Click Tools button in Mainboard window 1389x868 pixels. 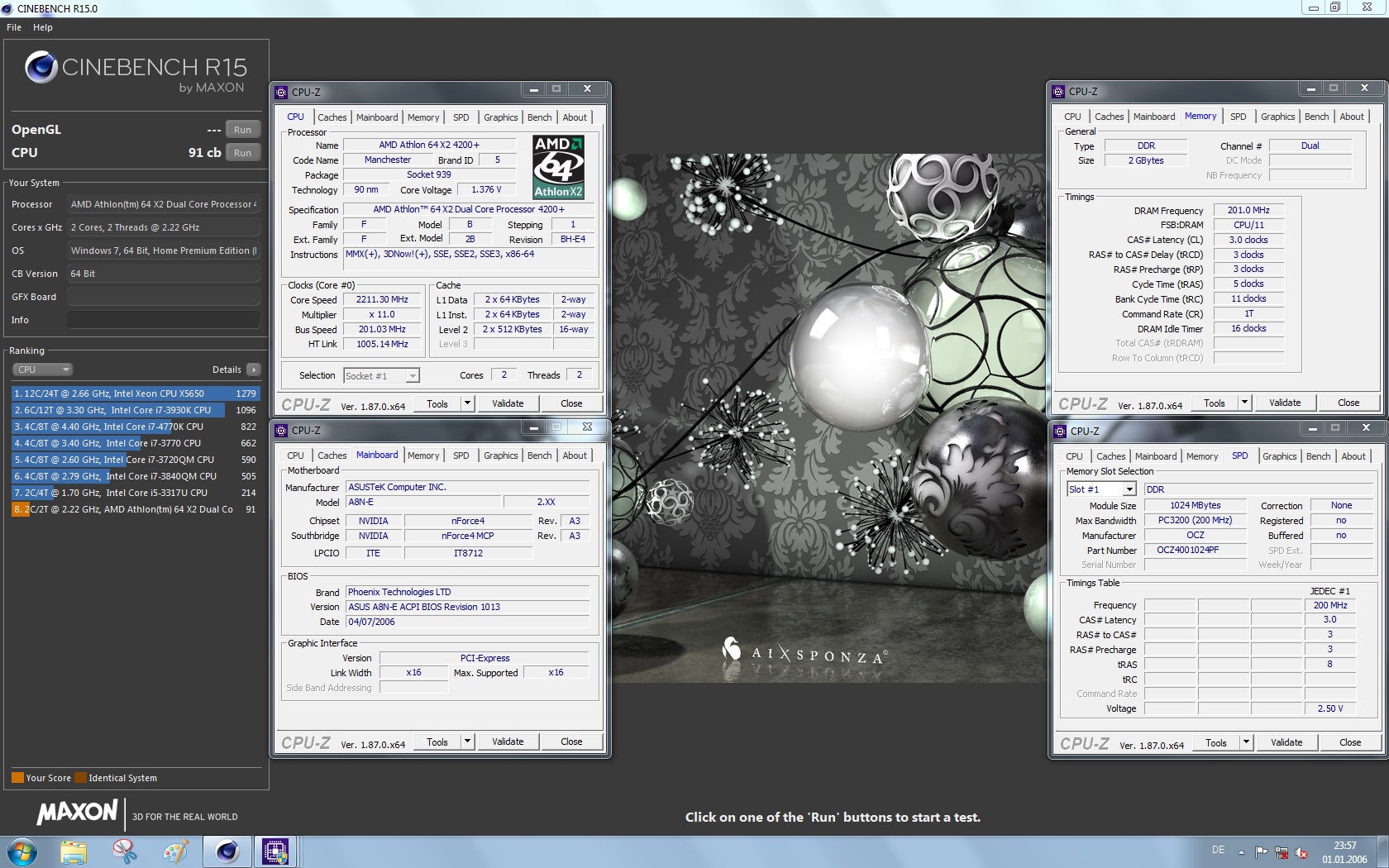click(437, 742)
